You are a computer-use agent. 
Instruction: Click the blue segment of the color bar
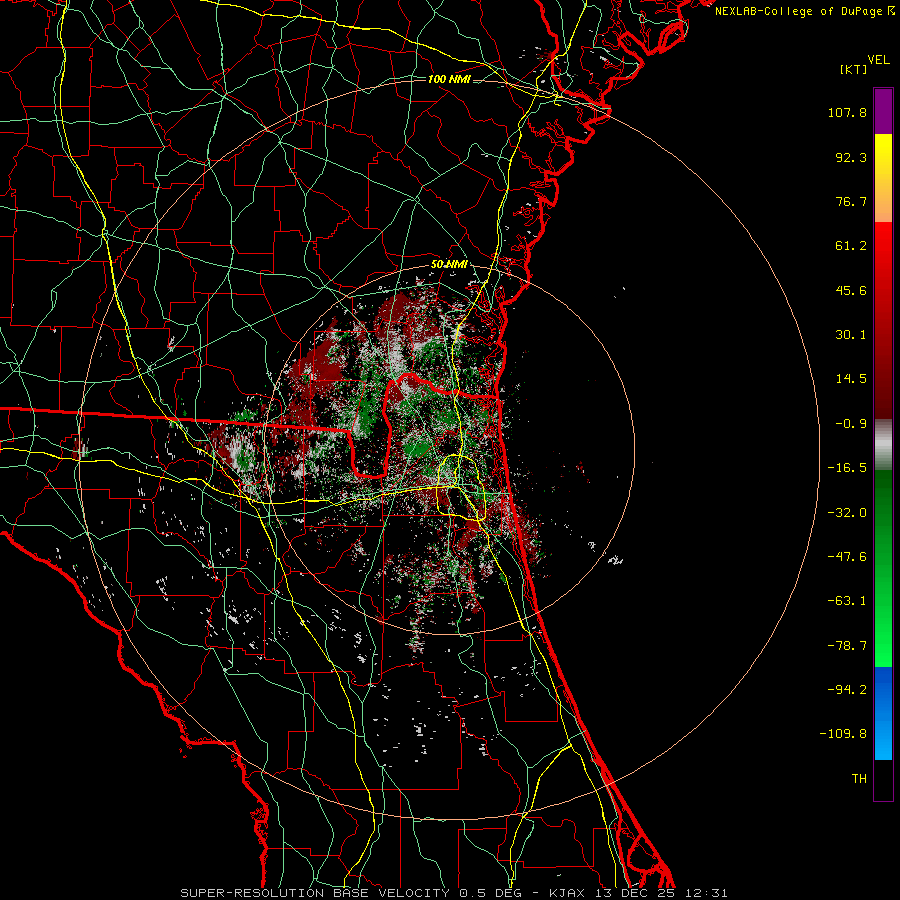coord(883,713)
